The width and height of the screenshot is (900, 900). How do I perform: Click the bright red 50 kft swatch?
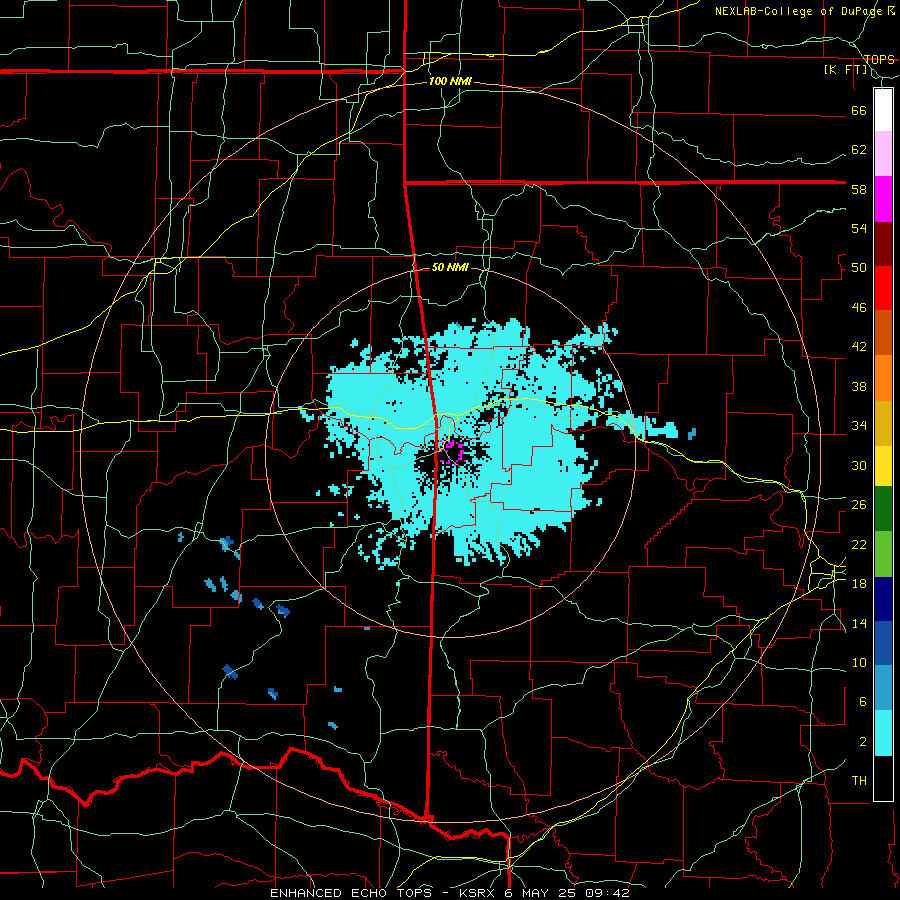(883, 288)
